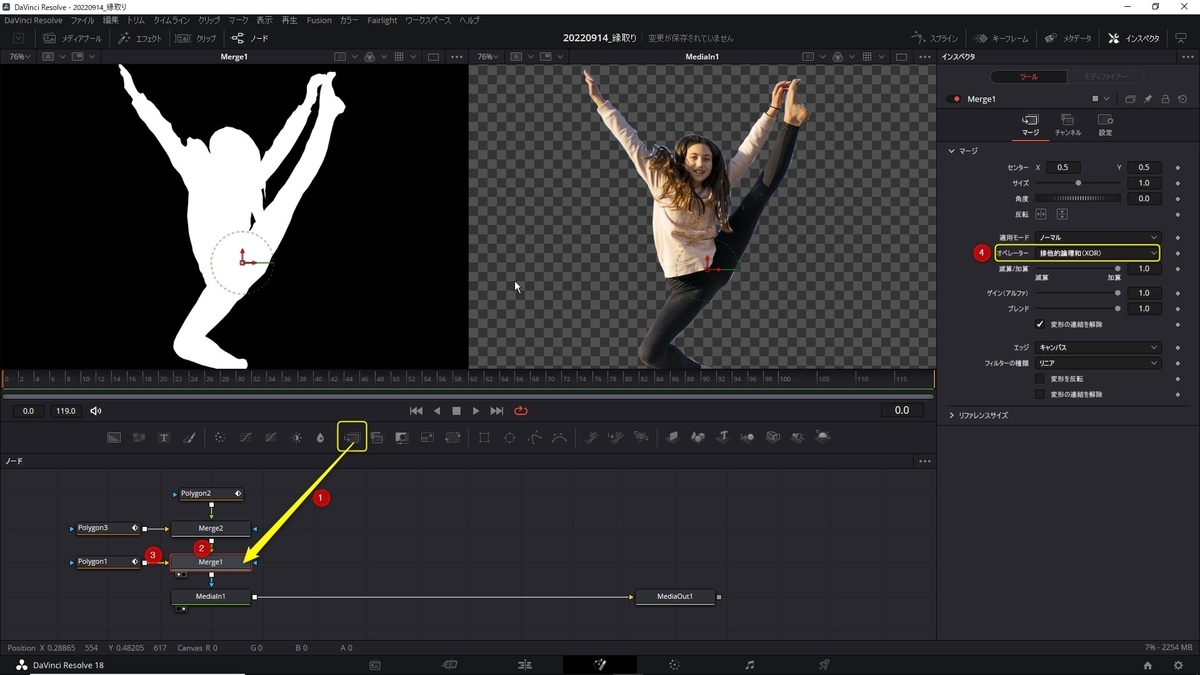Open the Cut page icon
Screen dimensions: 1200x675
(450, 664)
